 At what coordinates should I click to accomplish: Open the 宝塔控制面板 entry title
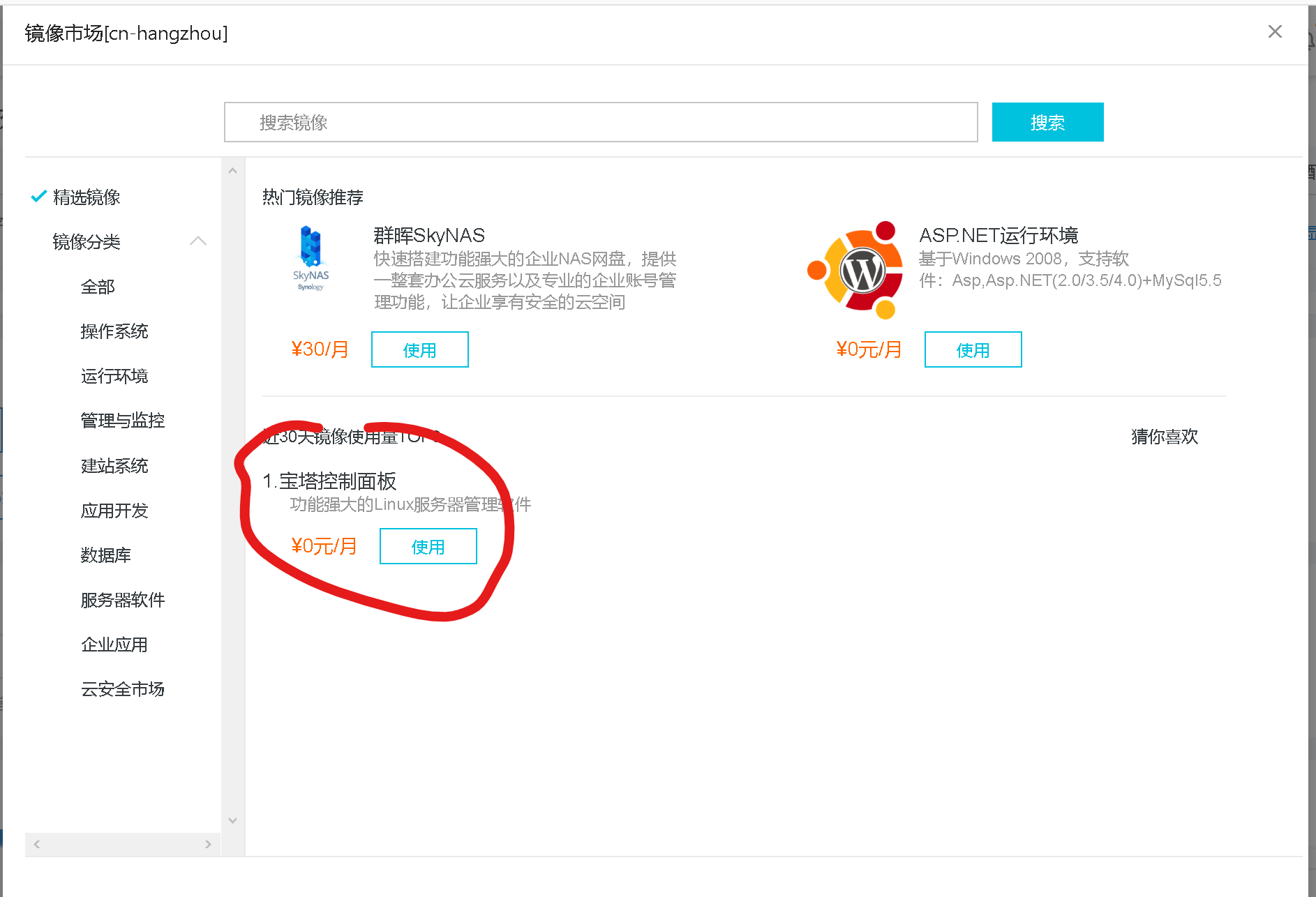pos(338,481)
